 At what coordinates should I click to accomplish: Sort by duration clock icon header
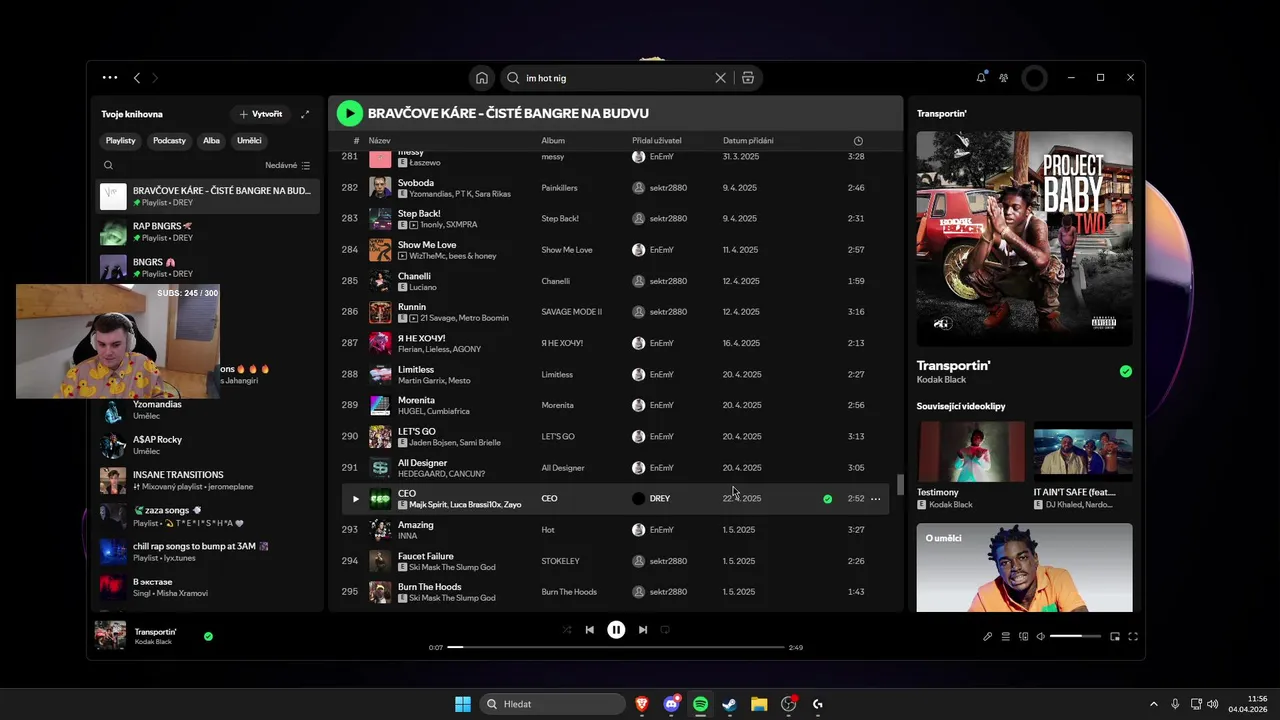(x=858, y=141)
